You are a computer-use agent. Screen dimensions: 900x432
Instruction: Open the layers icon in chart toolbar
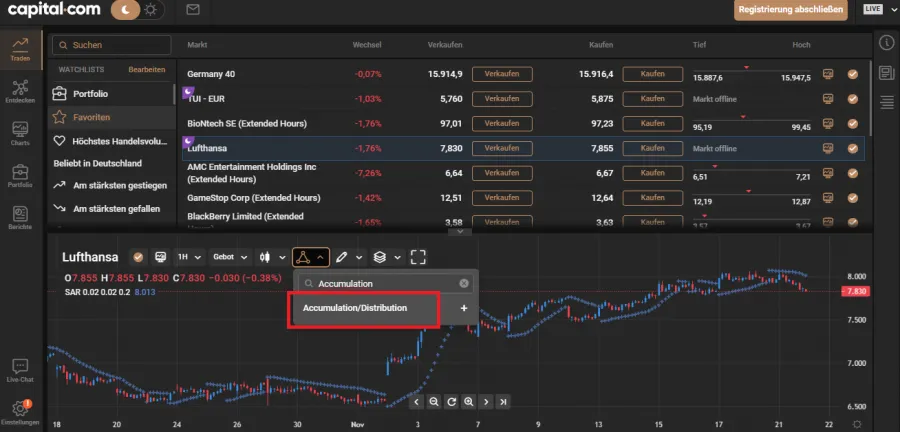[x=379, y=257]
